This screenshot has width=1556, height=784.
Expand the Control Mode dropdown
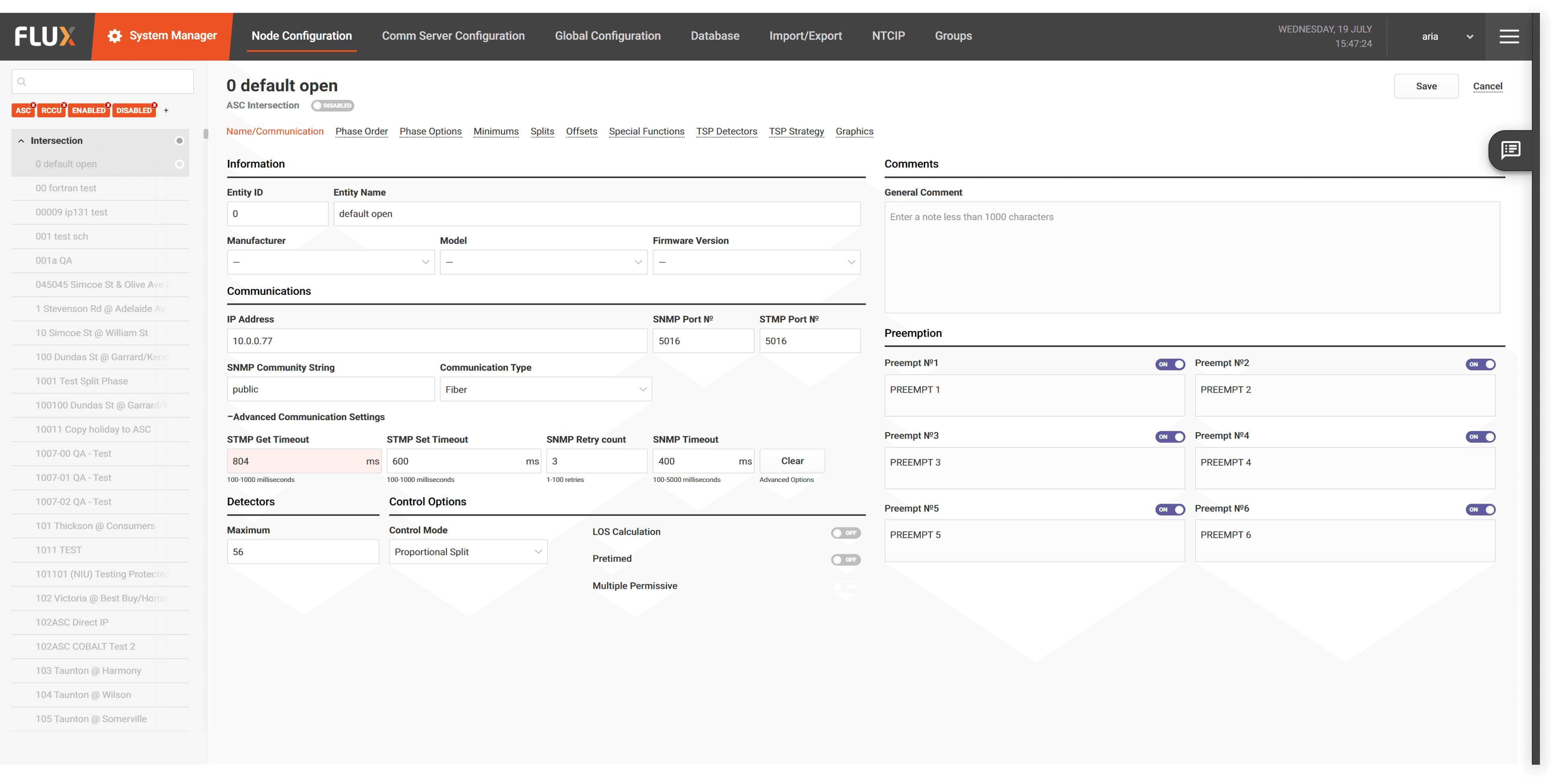(467, 551)
